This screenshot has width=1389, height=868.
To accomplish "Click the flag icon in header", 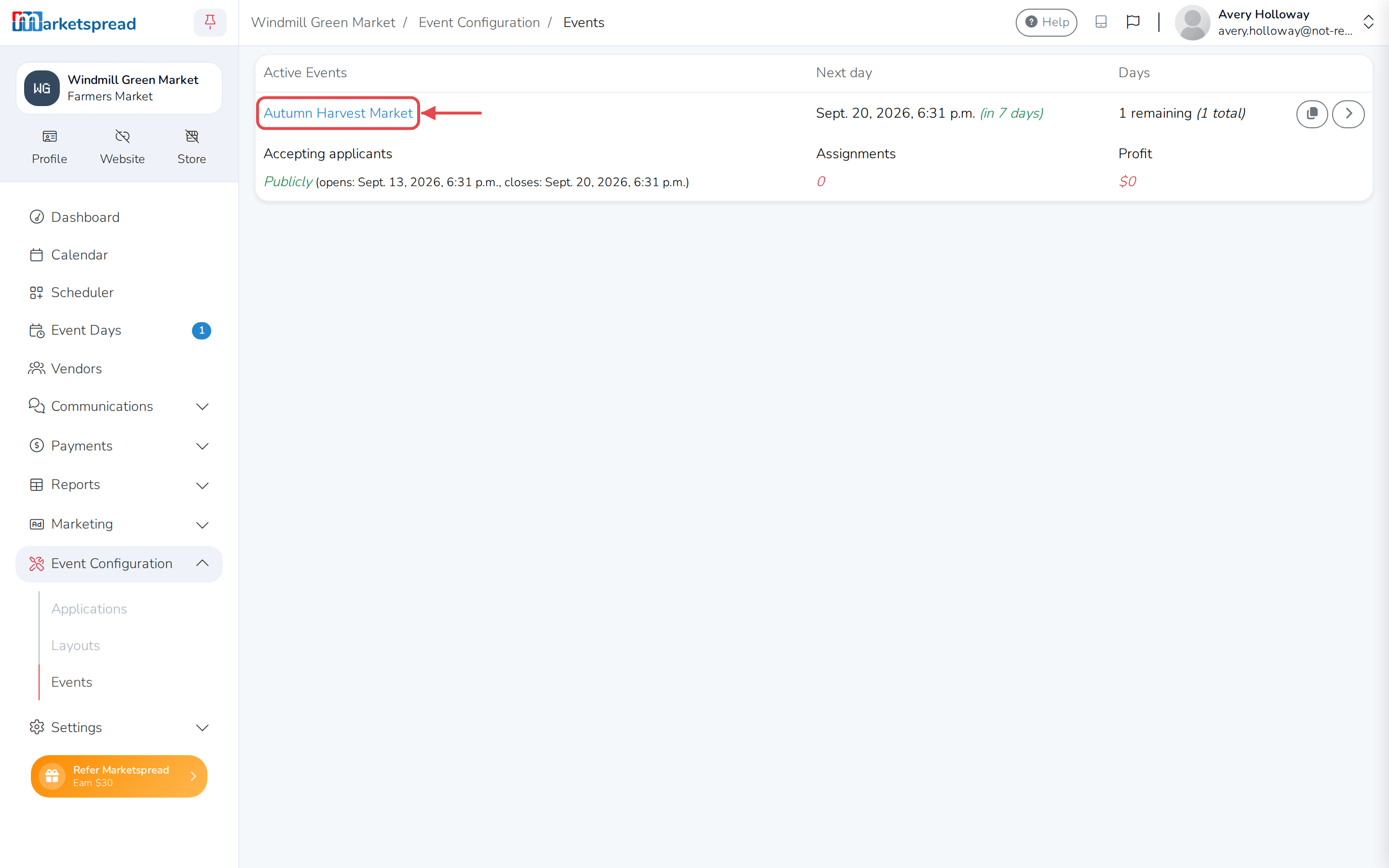I will click(x=1133, y=22).
